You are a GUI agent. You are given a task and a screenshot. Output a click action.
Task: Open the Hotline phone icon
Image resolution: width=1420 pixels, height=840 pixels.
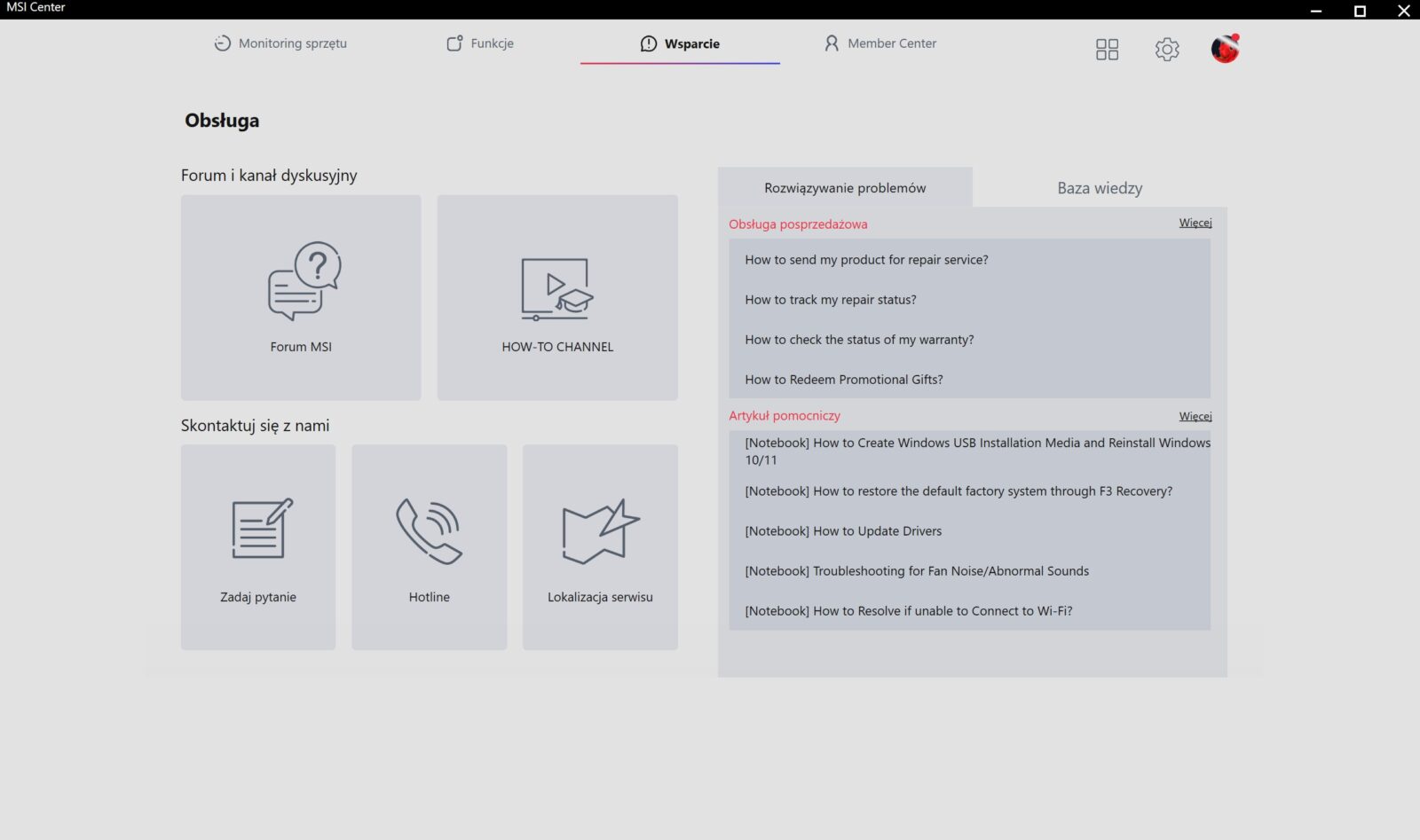429,530
